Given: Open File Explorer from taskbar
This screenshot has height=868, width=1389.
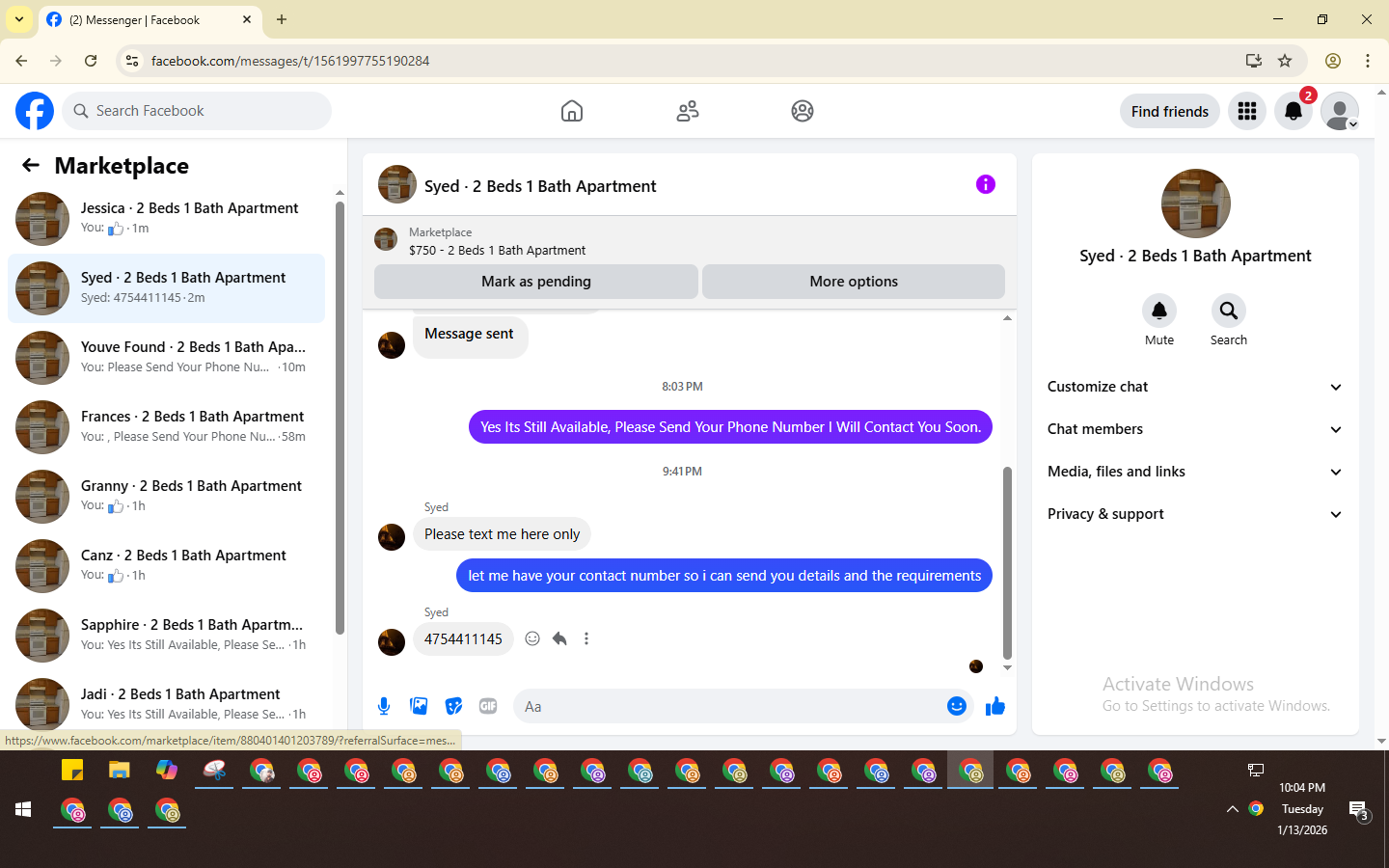Looking at the screenshot, I should pos(119,770).
